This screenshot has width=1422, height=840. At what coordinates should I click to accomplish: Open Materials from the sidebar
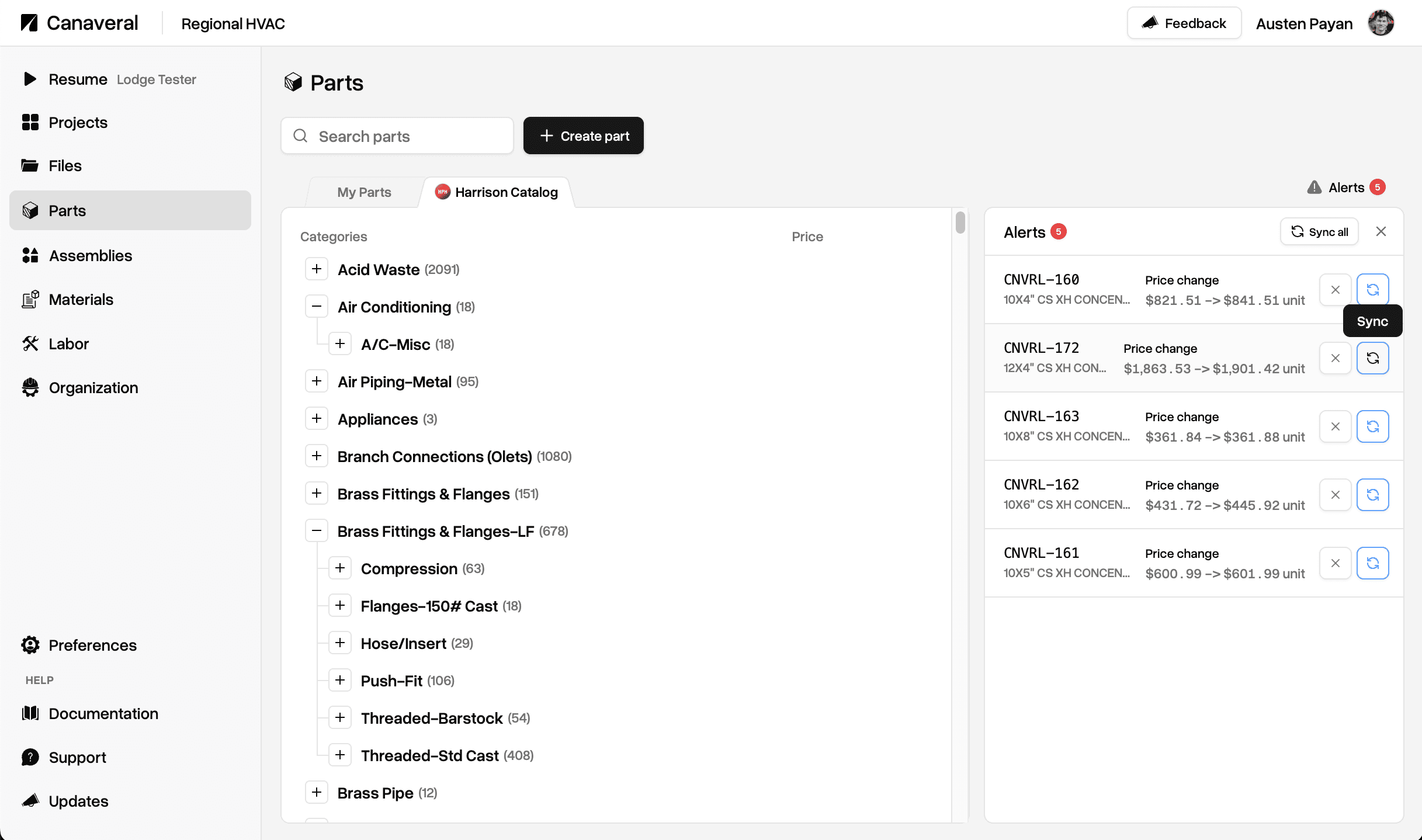point(130,300)
